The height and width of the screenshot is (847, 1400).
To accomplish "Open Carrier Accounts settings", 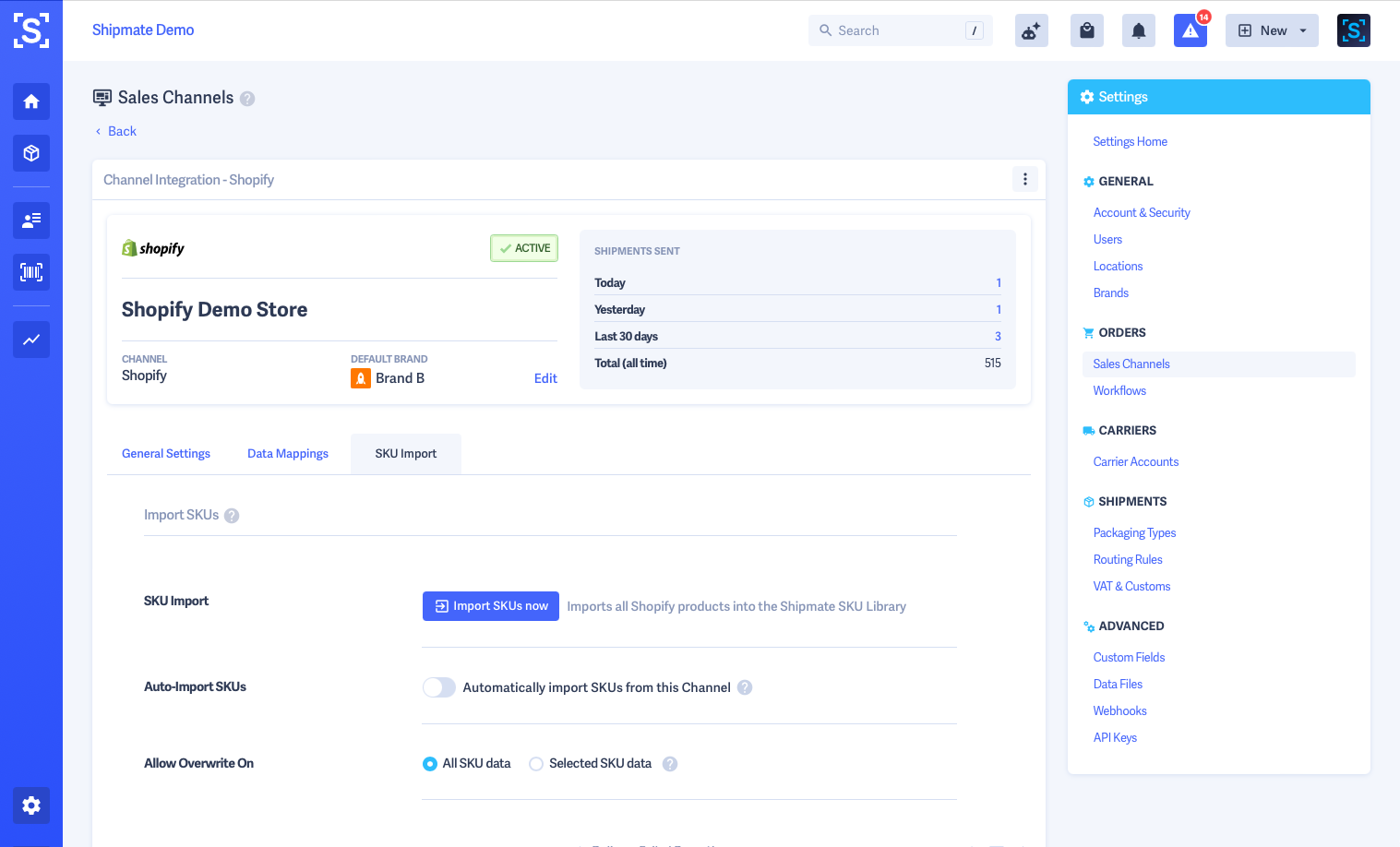I will point(1136,462).
